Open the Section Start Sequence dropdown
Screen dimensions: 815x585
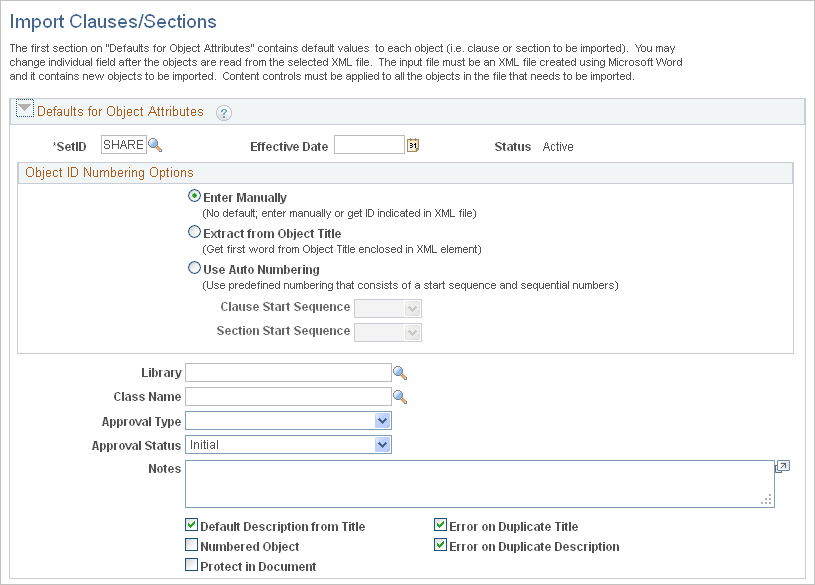tap(414, 331)
